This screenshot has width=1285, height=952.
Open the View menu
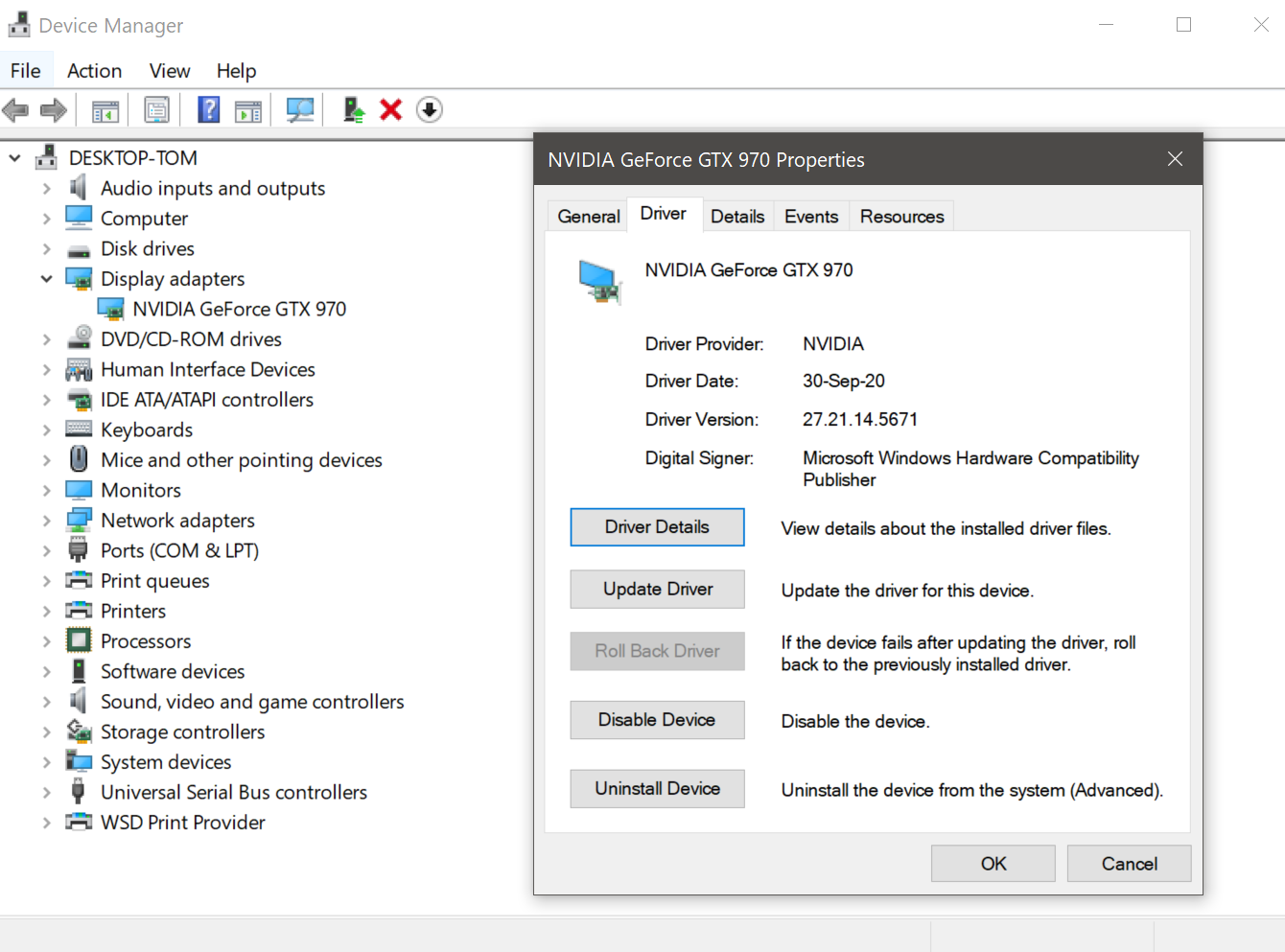click(169, 71)
